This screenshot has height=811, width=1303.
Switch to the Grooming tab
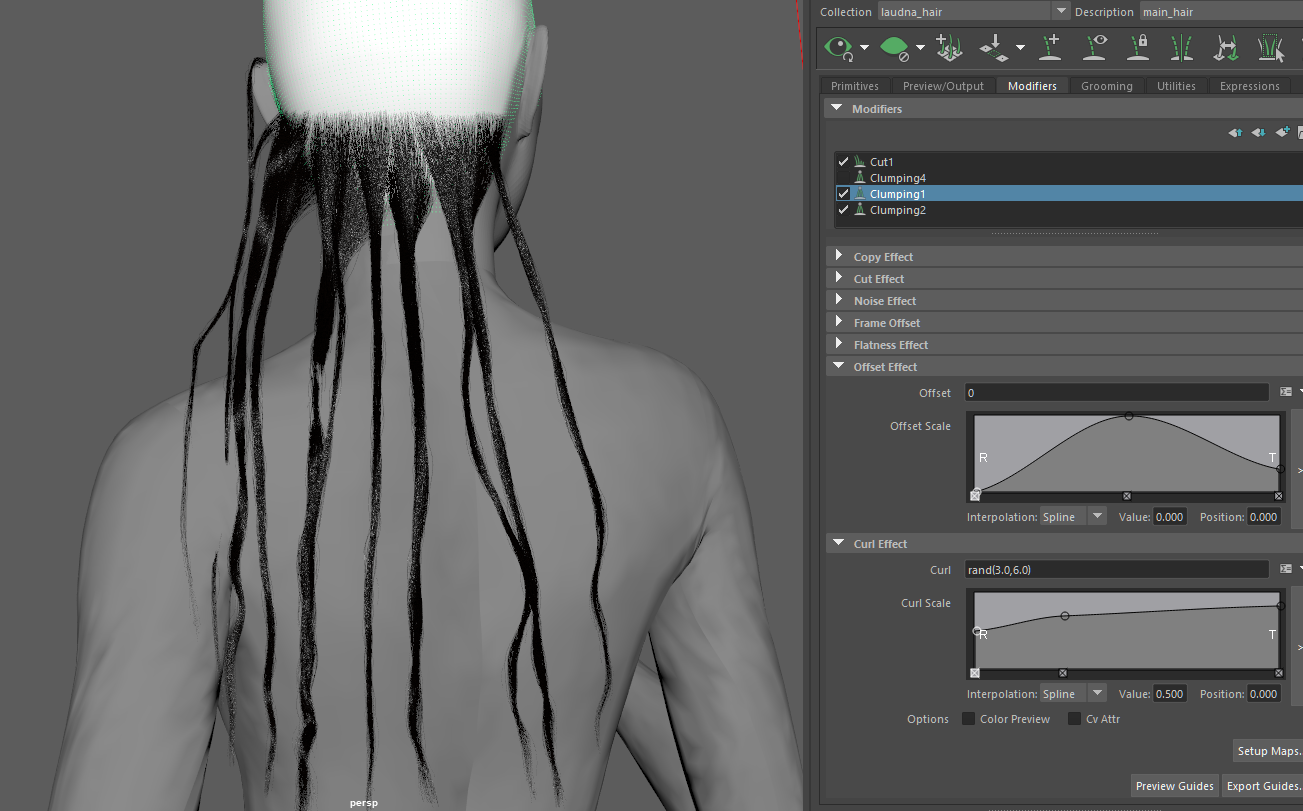(1106, 86)
